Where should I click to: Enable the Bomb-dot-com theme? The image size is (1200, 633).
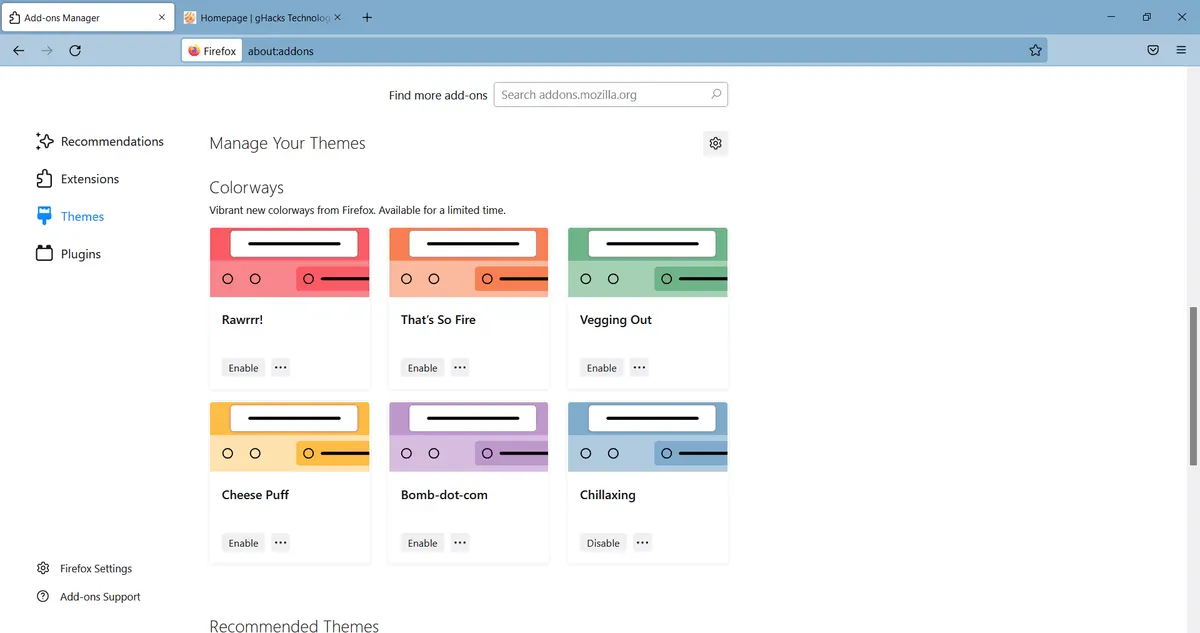click(x=422, y=543)
